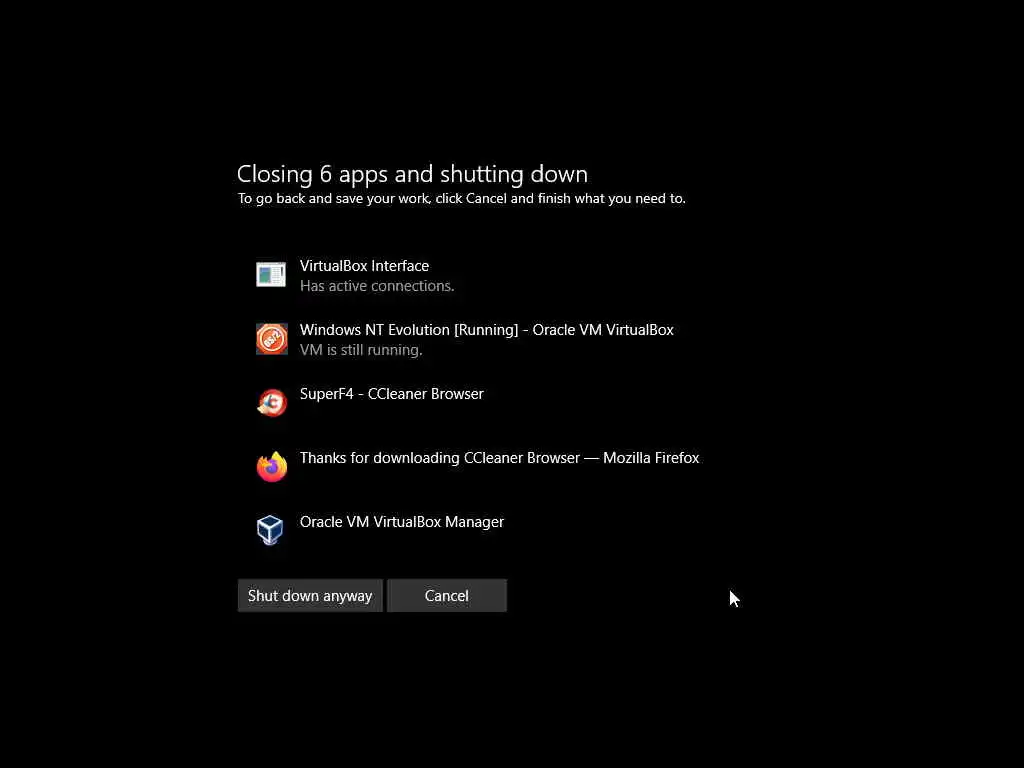The width and height of the screenshot is (1024, 768).
Task: Click Shut down anyway
Action: [x=310, y=596]
